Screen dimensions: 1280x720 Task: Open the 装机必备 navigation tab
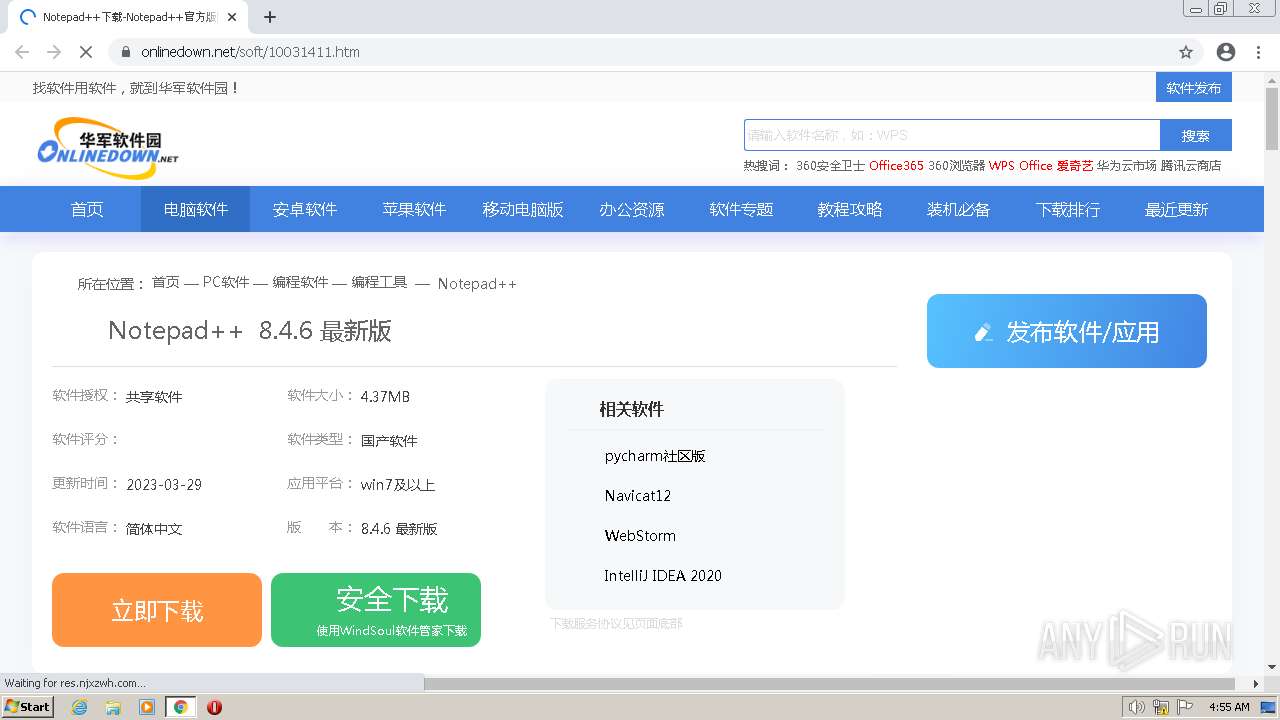958,209
